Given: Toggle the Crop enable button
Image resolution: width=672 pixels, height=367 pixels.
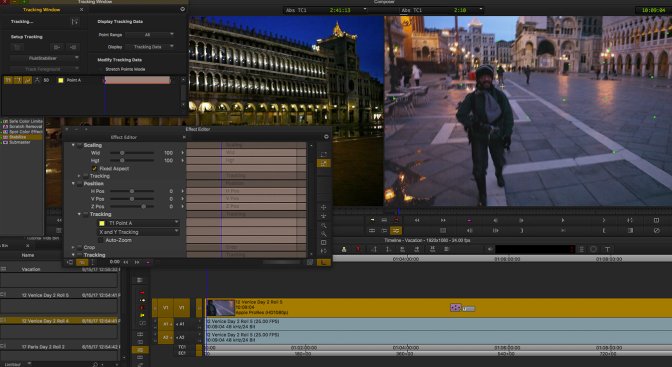Looking at the screenshot, I should pyautogui.click(x=80, y=247).
